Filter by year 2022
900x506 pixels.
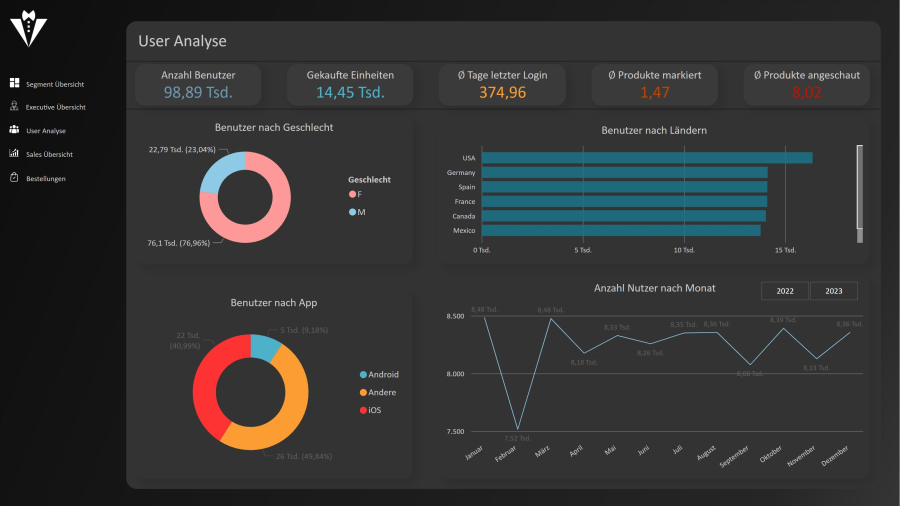point(785,291)
